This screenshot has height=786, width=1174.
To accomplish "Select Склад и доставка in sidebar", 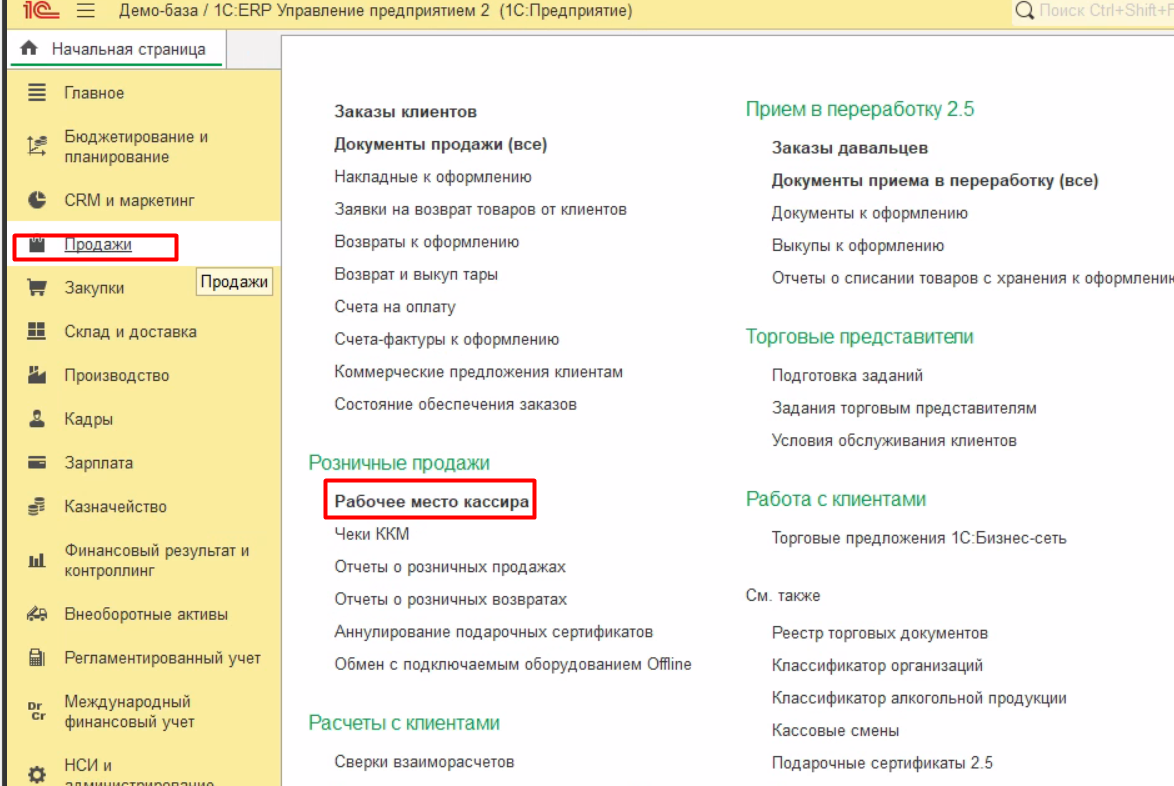I will coord(130,332).
